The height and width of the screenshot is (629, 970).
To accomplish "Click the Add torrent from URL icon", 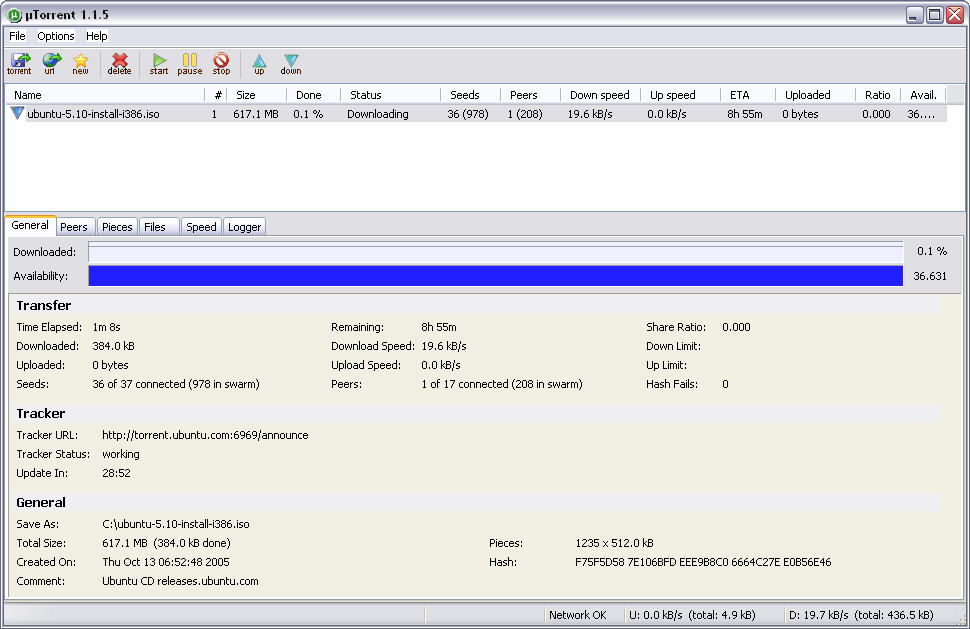I will tap(50, 64).
